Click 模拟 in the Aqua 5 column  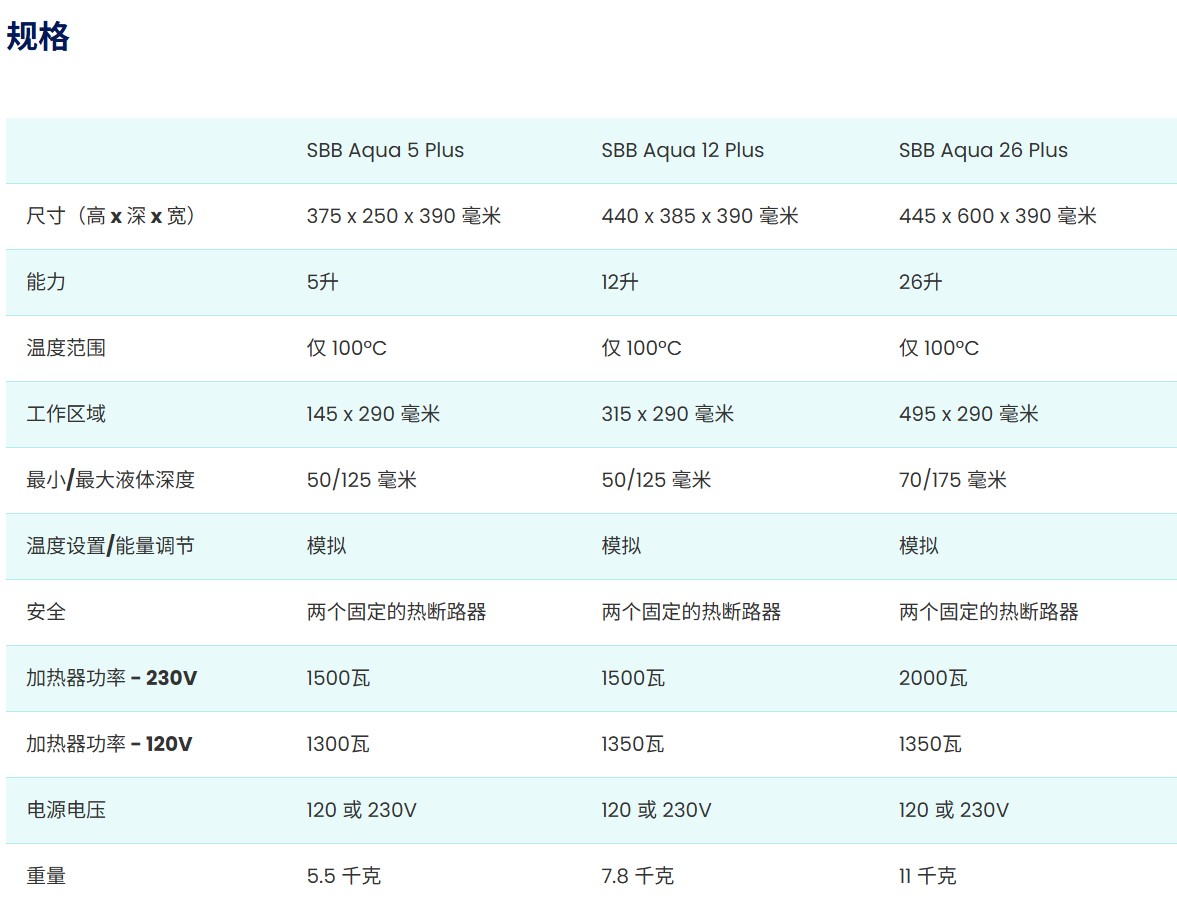pyautogui.click(x=327, y=546)
